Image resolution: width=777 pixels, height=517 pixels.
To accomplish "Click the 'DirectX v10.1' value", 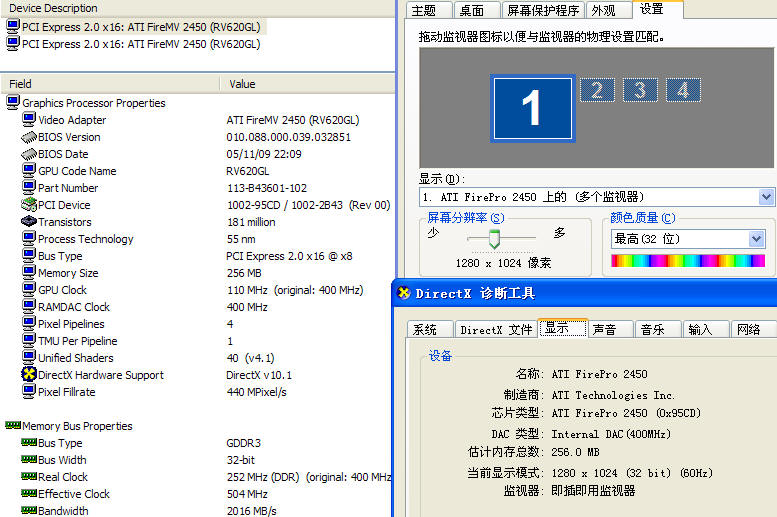I will pos(259,375).
